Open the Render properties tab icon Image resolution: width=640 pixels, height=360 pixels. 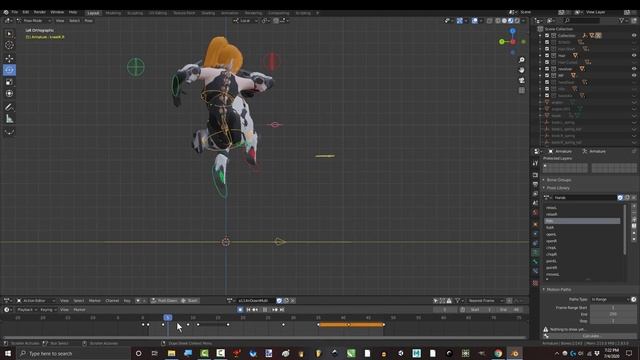(535, 175)
